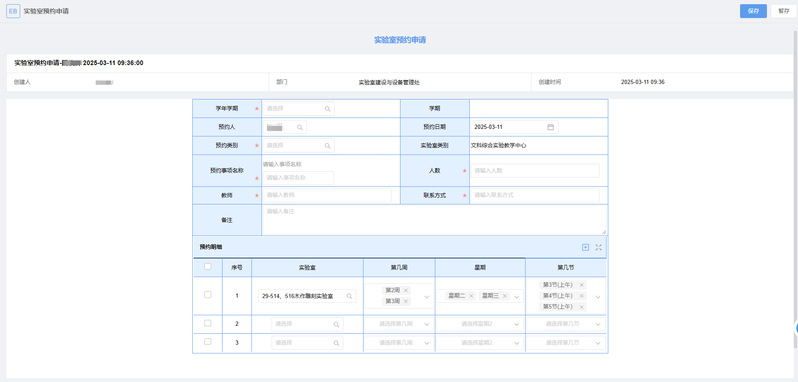Check the checkbox for row 2

(x=208, y=323)
